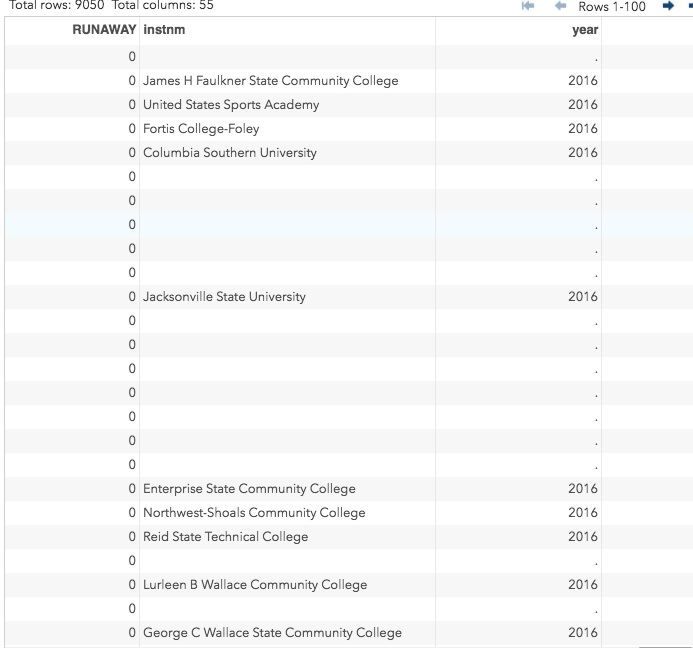The image size is (693, 648).
Task: Click the RUNAWAY column header
Action: coord(103,30)
